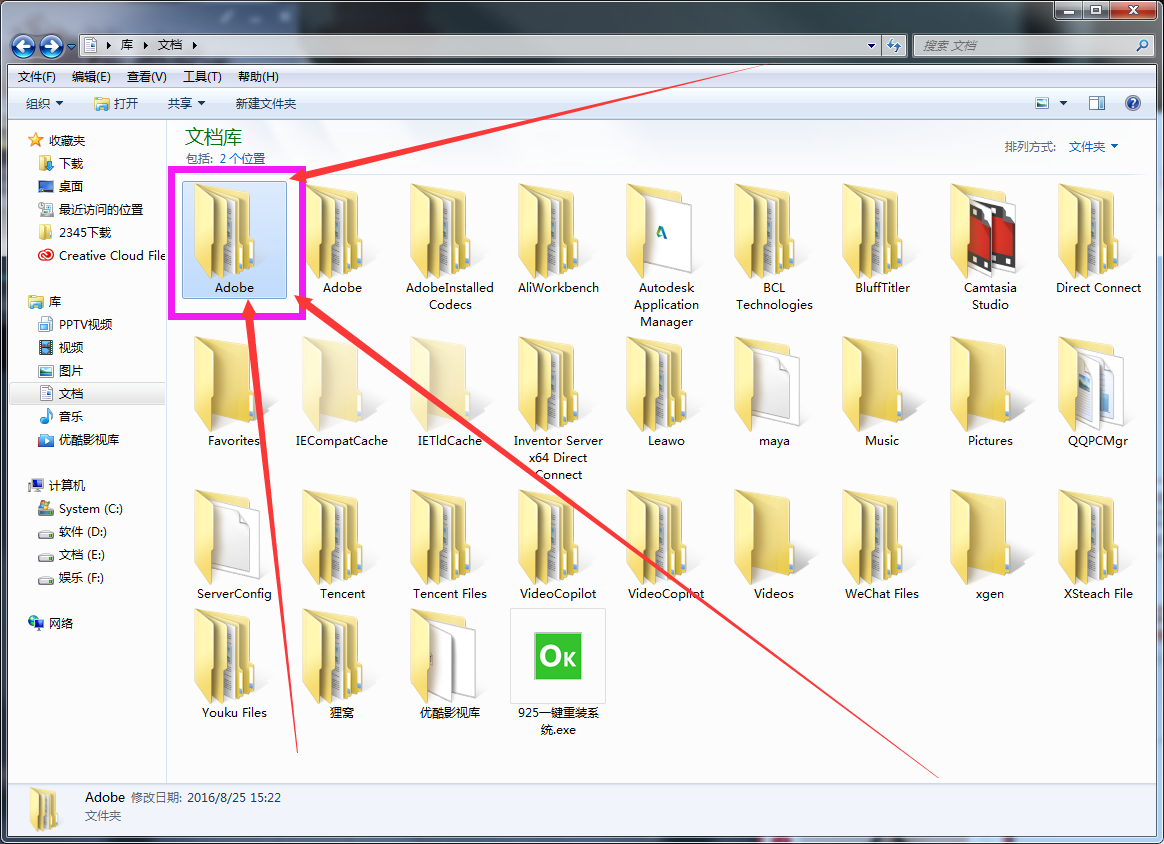
Task: Open the WeChat Files folder
Action: [881, 545]
